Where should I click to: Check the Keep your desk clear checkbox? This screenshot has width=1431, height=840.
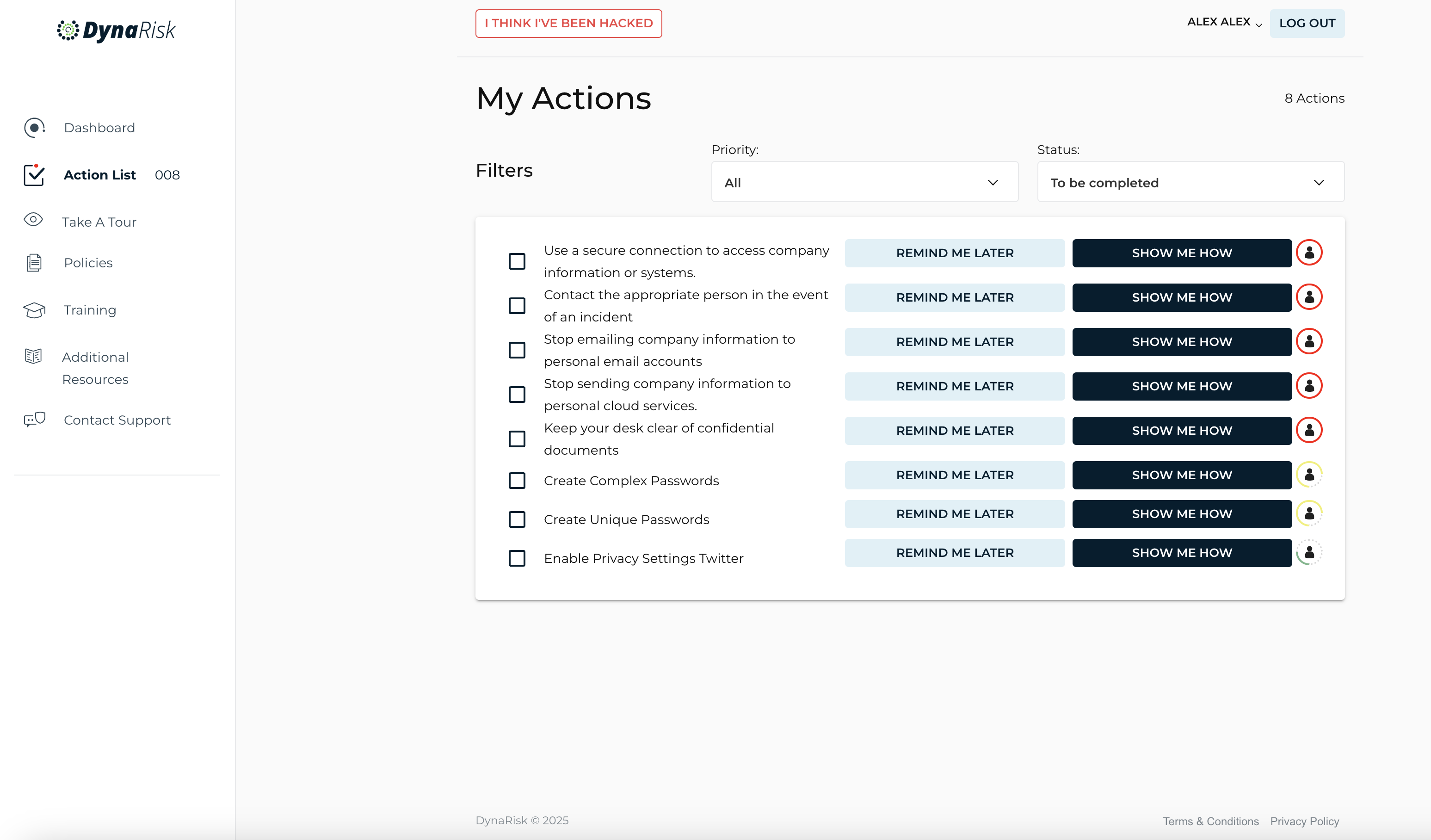tap(517, 439)
